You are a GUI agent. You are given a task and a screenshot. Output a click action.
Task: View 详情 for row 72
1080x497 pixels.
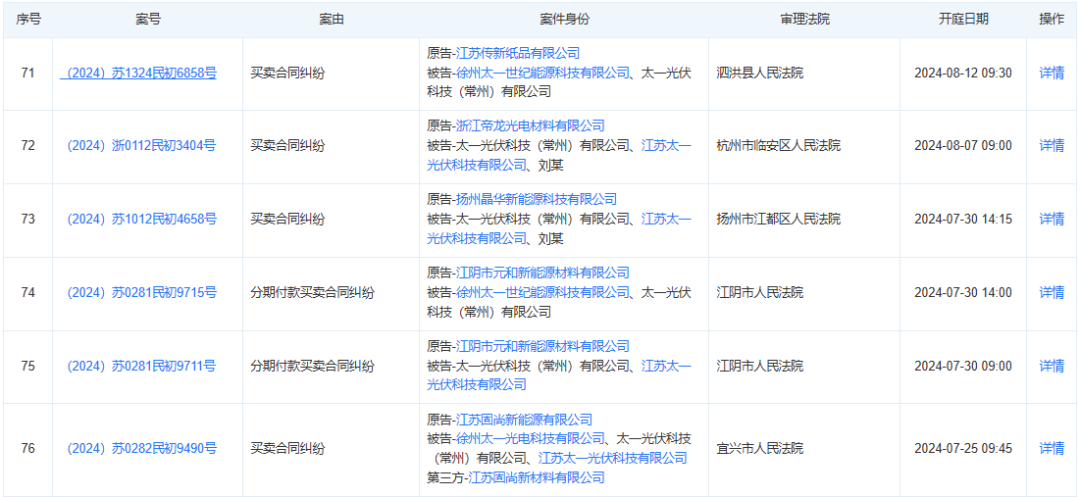click(1051, 146)
